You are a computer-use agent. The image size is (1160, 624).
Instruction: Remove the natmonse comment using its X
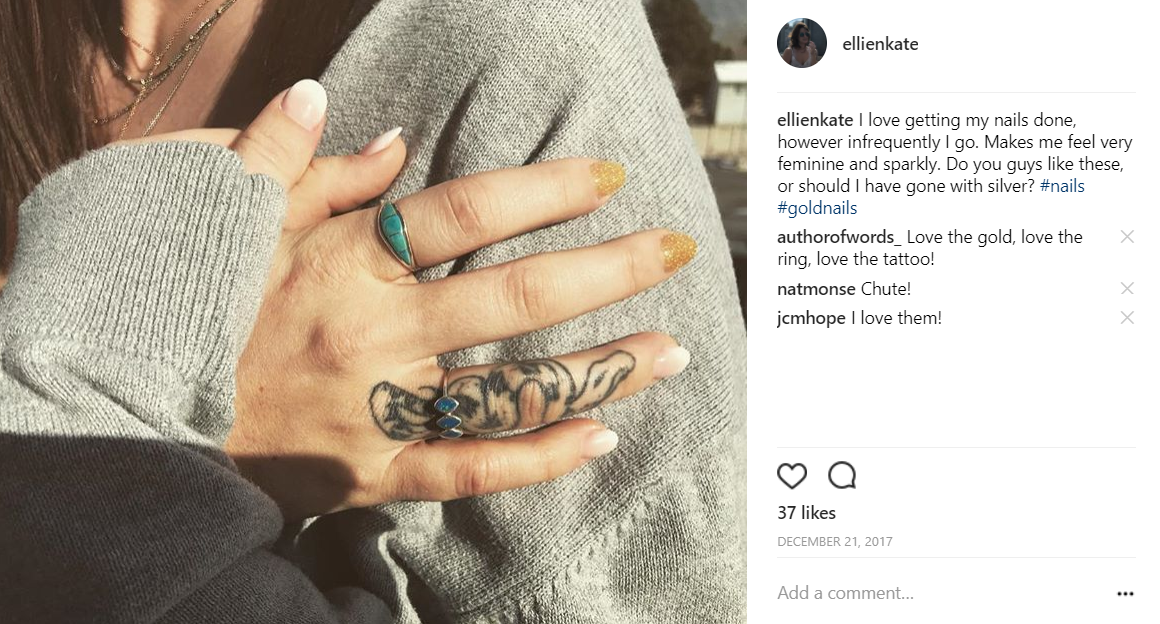[1127, 288]
